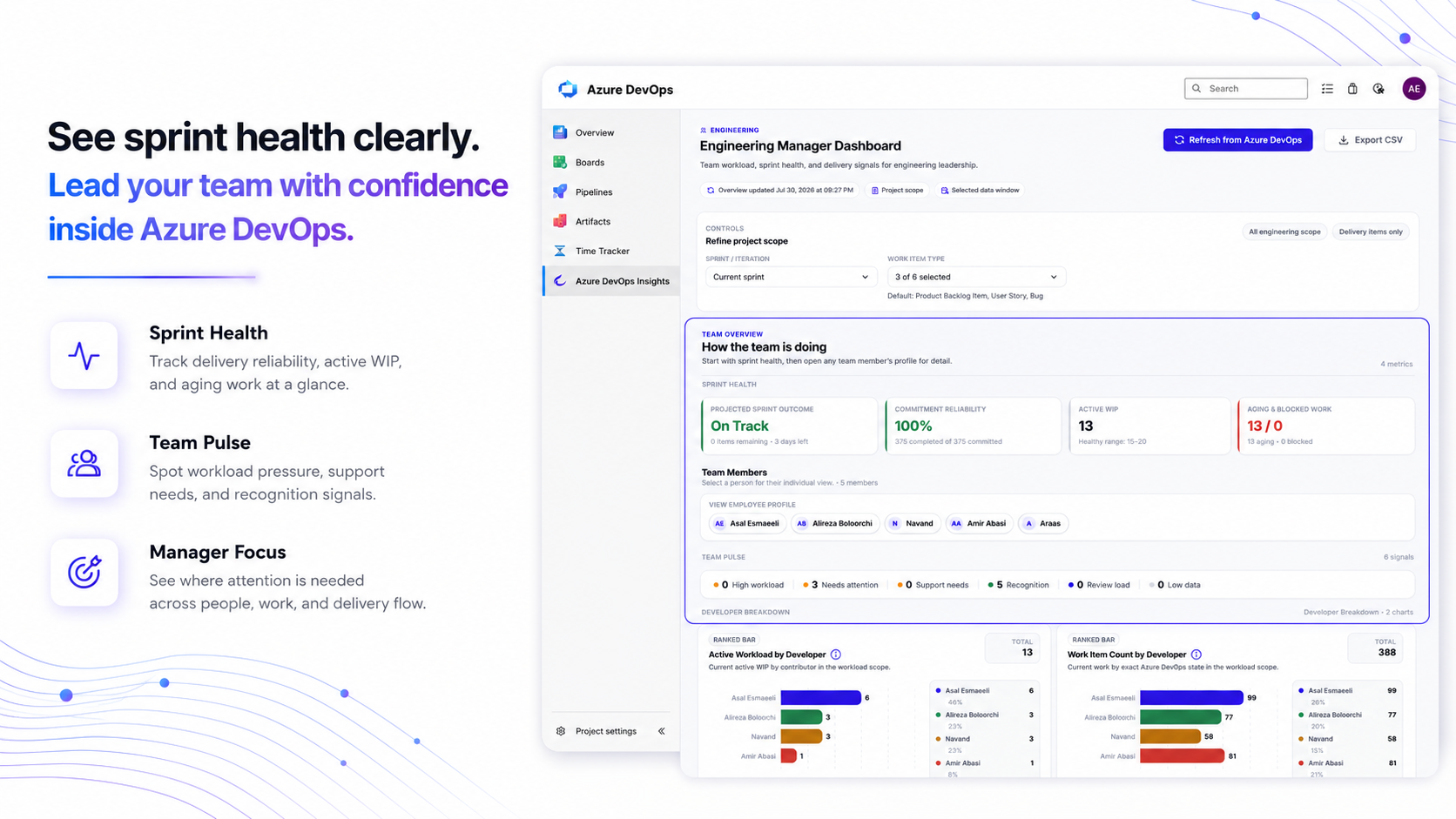Click the Time Tracker hourglass icon
Image resolution: width=1456 pixels, height=819 pixels.
click(560, 251)
